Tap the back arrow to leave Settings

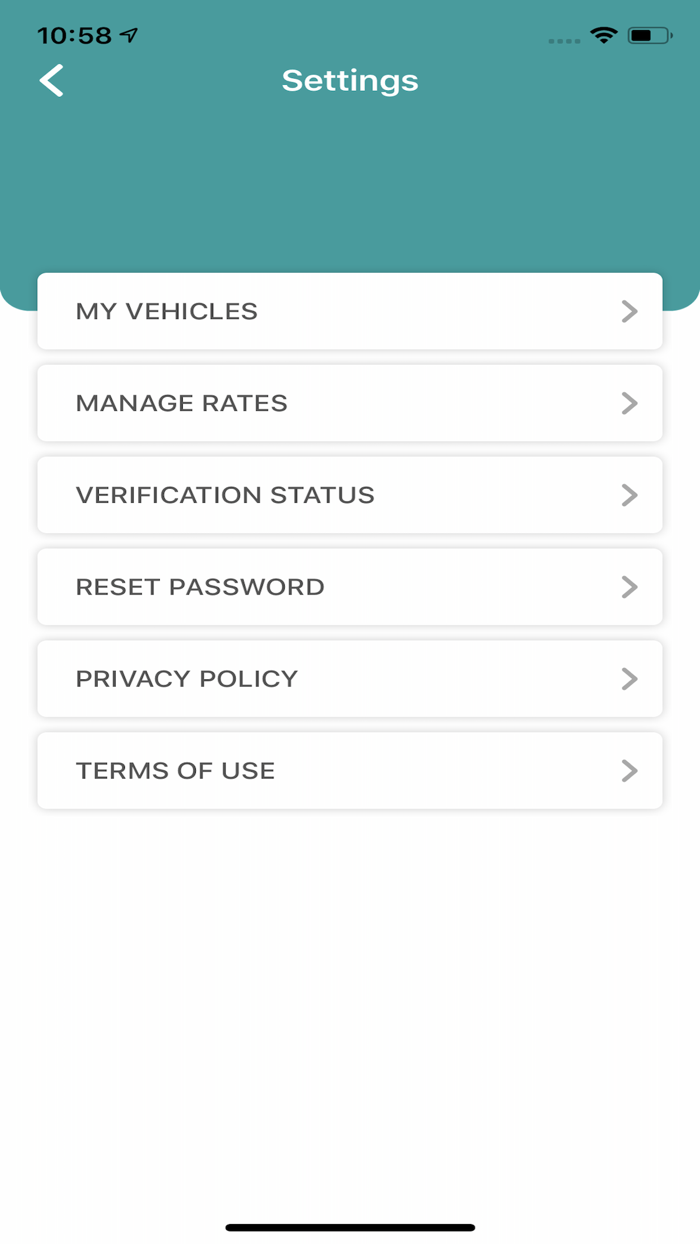(x=51, y=80)
